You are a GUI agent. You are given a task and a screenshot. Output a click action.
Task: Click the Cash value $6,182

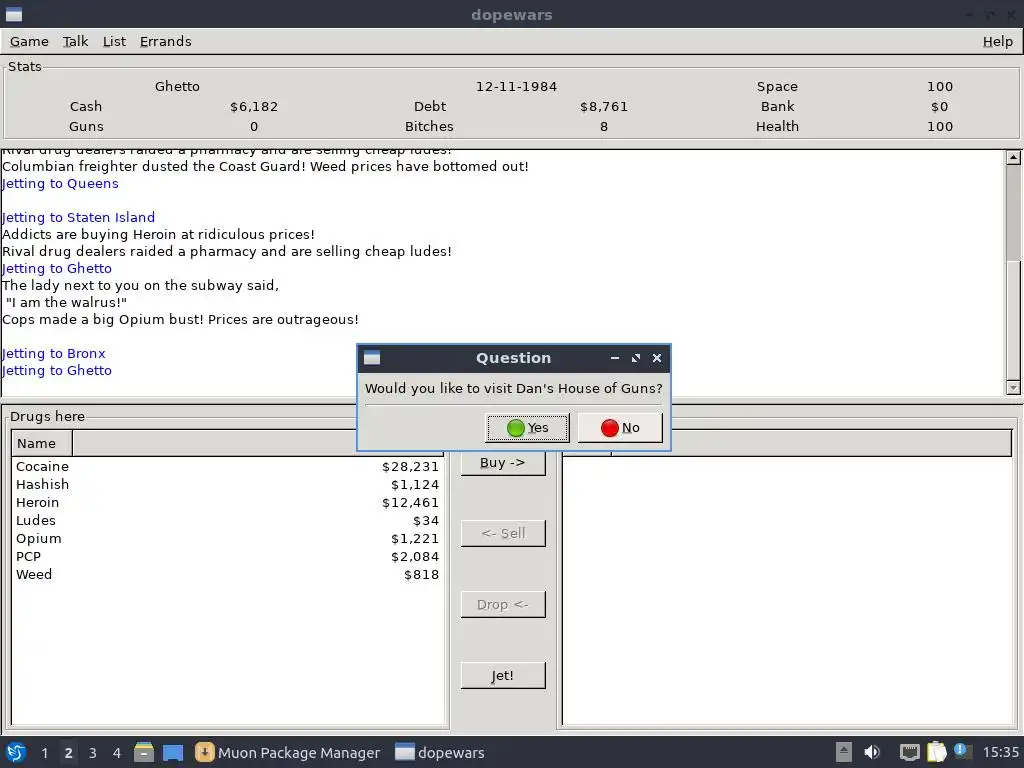[x=254, y=106]
